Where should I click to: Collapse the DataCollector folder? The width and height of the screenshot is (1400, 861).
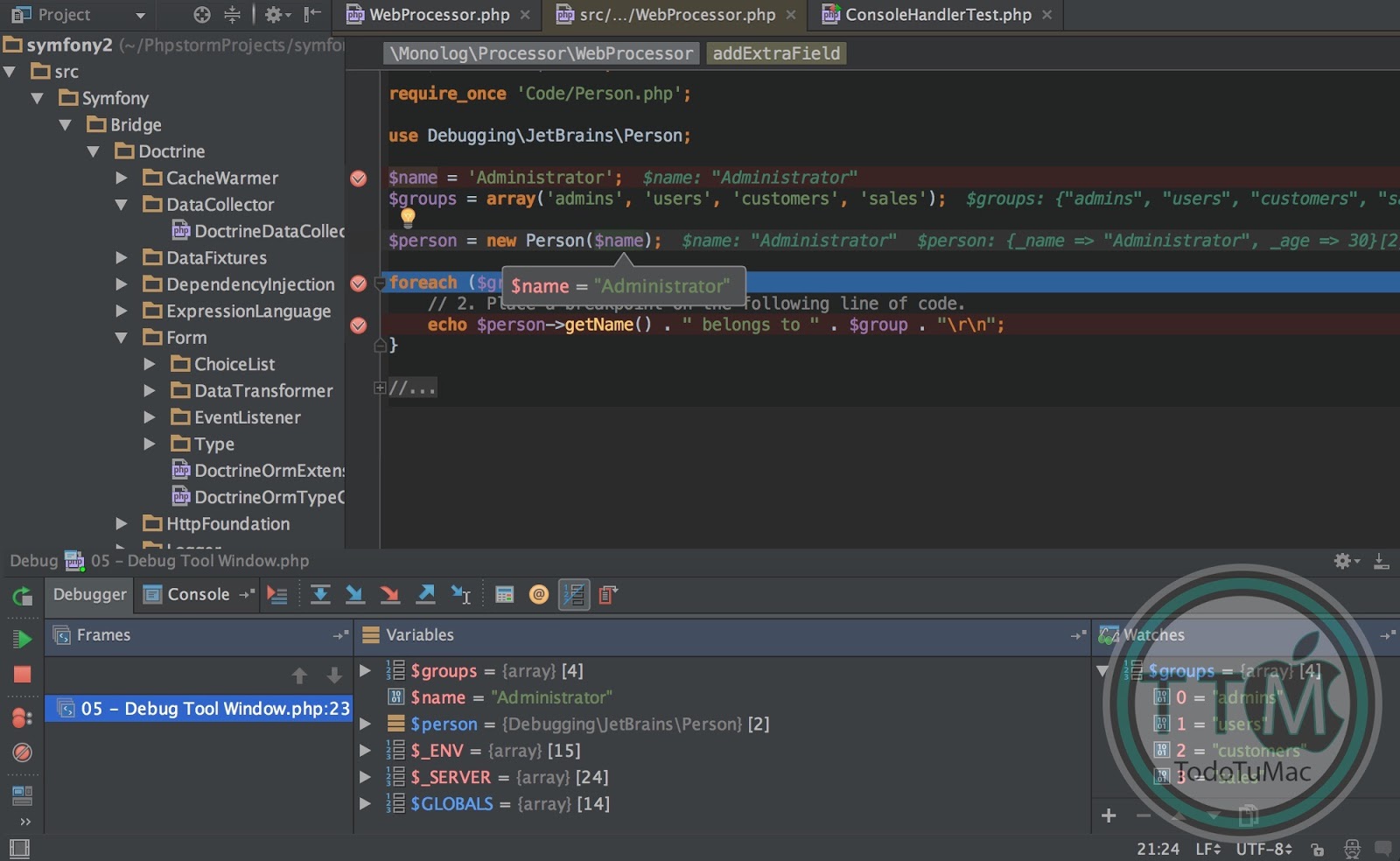122,205
